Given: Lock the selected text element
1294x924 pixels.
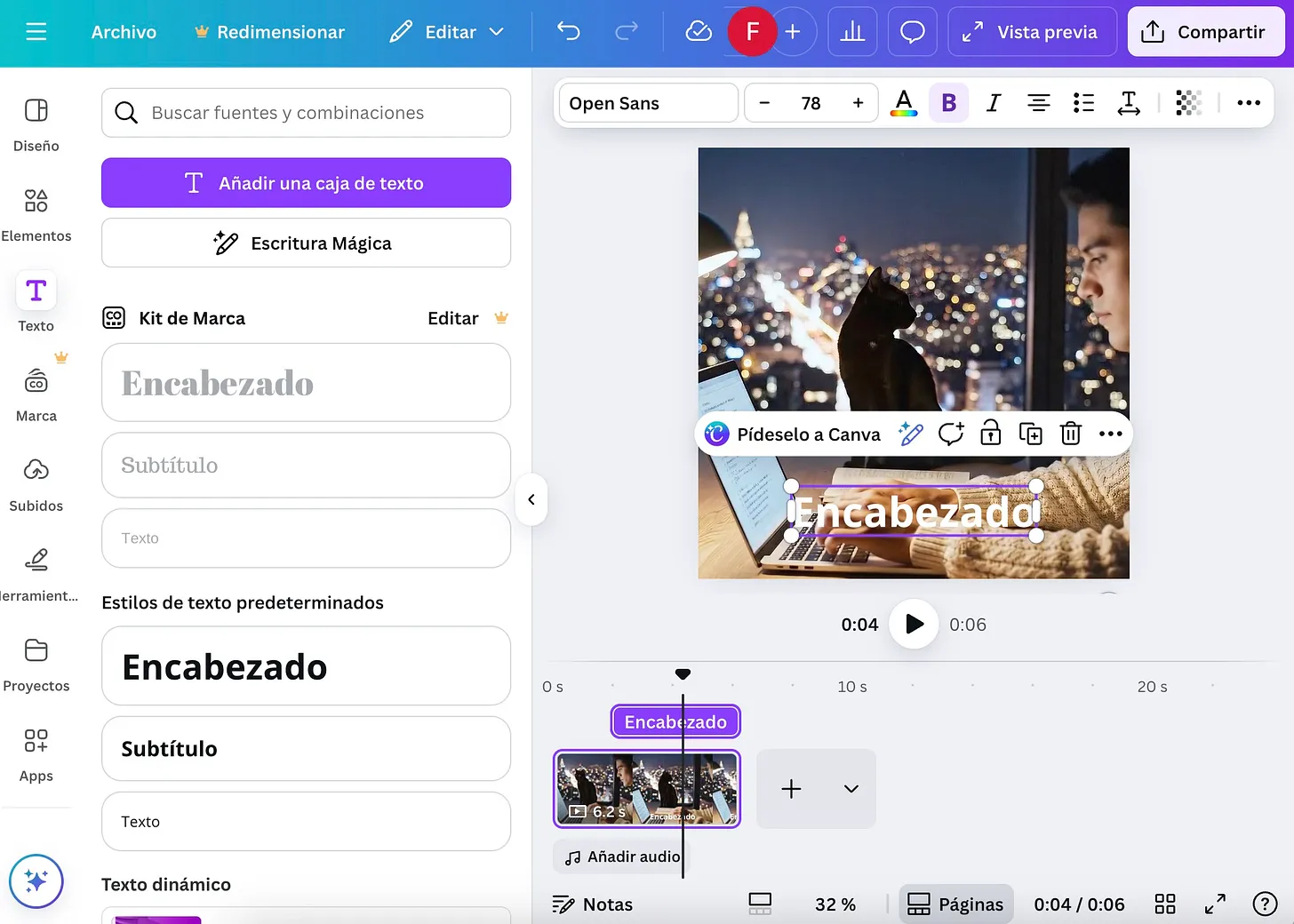Looking at the screenshot, I should [x=990, y=434].
